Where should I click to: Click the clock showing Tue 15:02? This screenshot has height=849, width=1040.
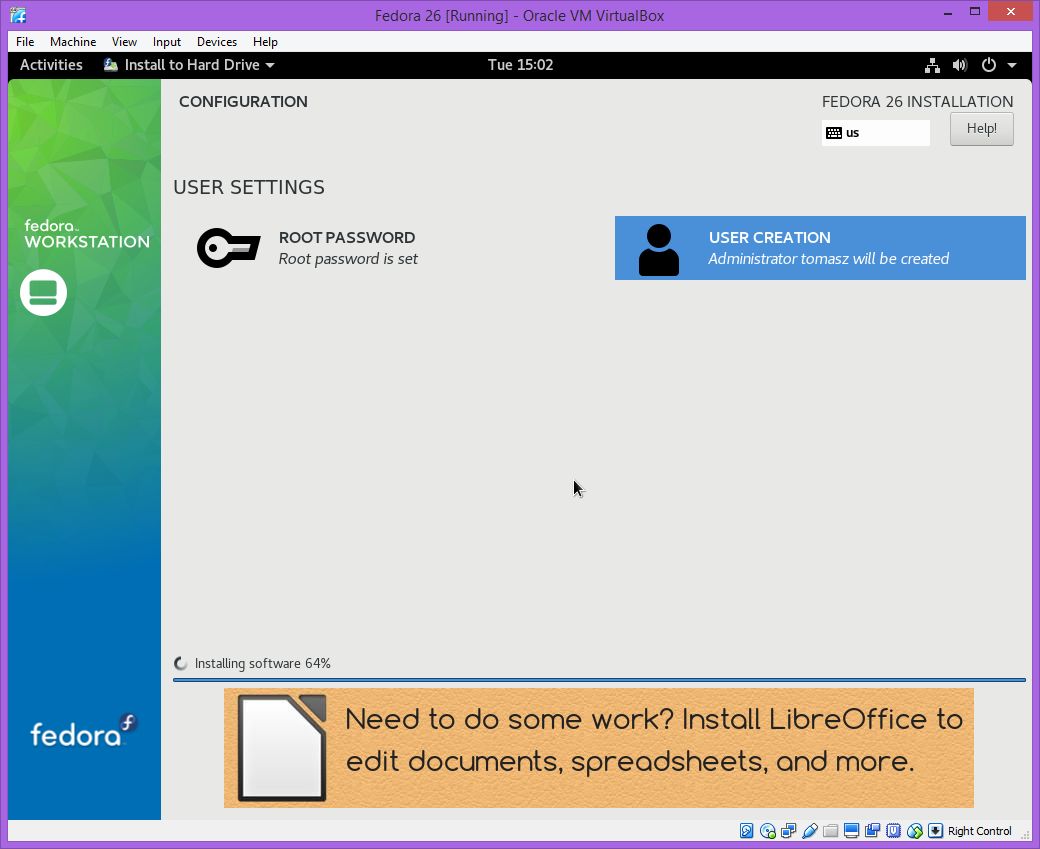520,65
